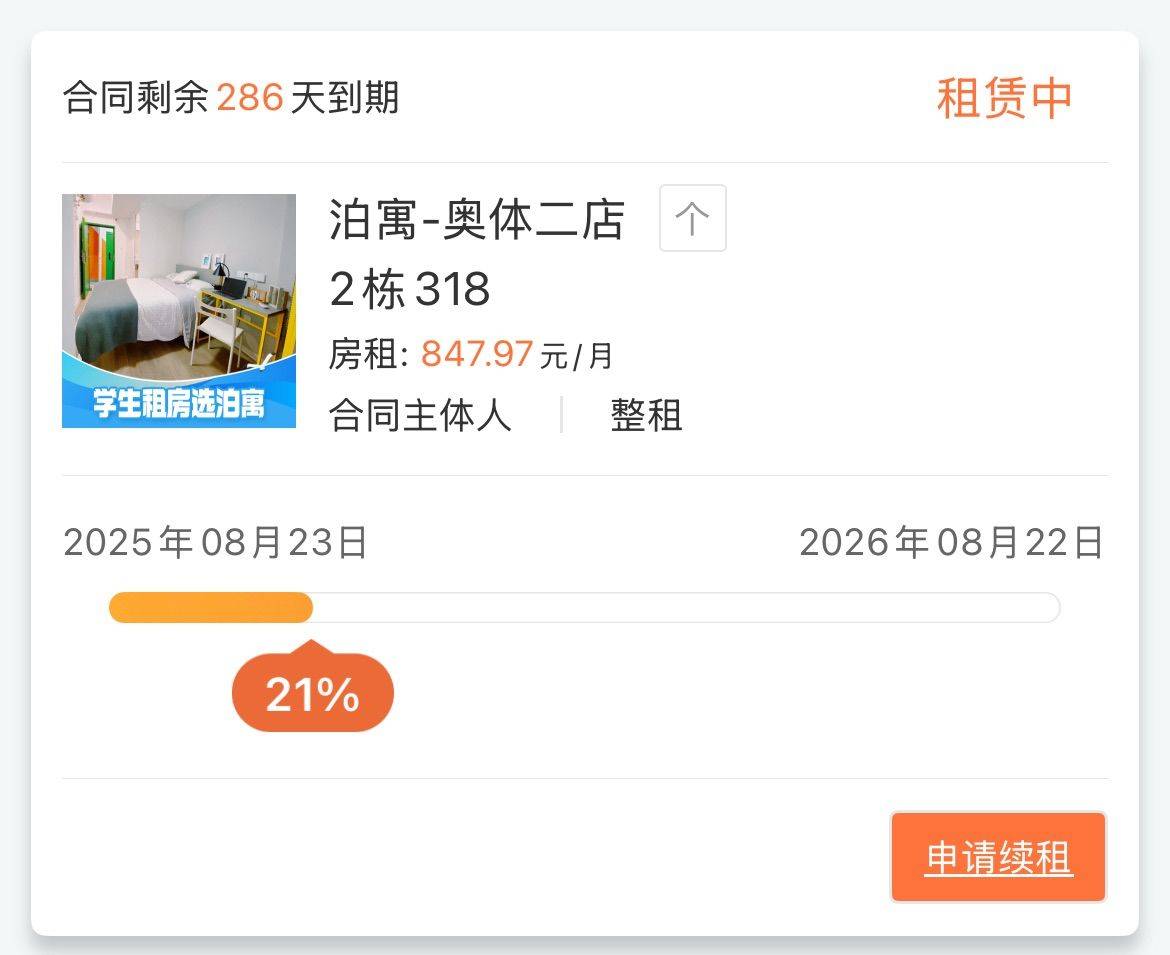Select the 合同主体人 label

pos(420,415)
